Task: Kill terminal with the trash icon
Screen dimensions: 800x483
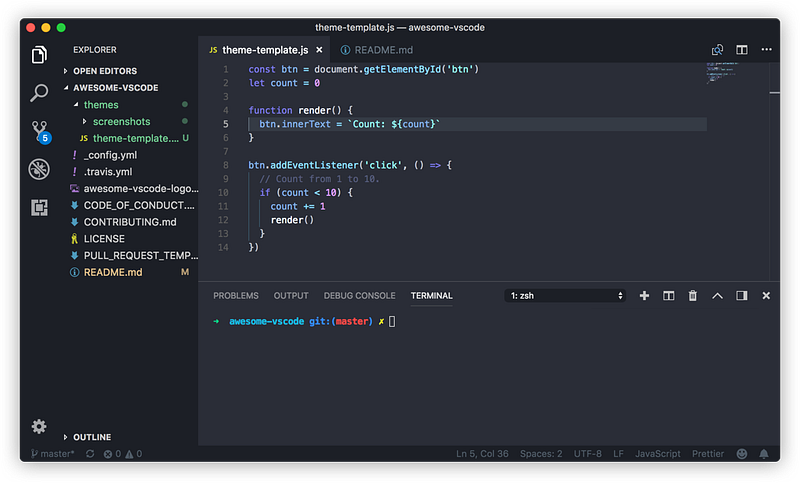Action: [x=692, y=296]
